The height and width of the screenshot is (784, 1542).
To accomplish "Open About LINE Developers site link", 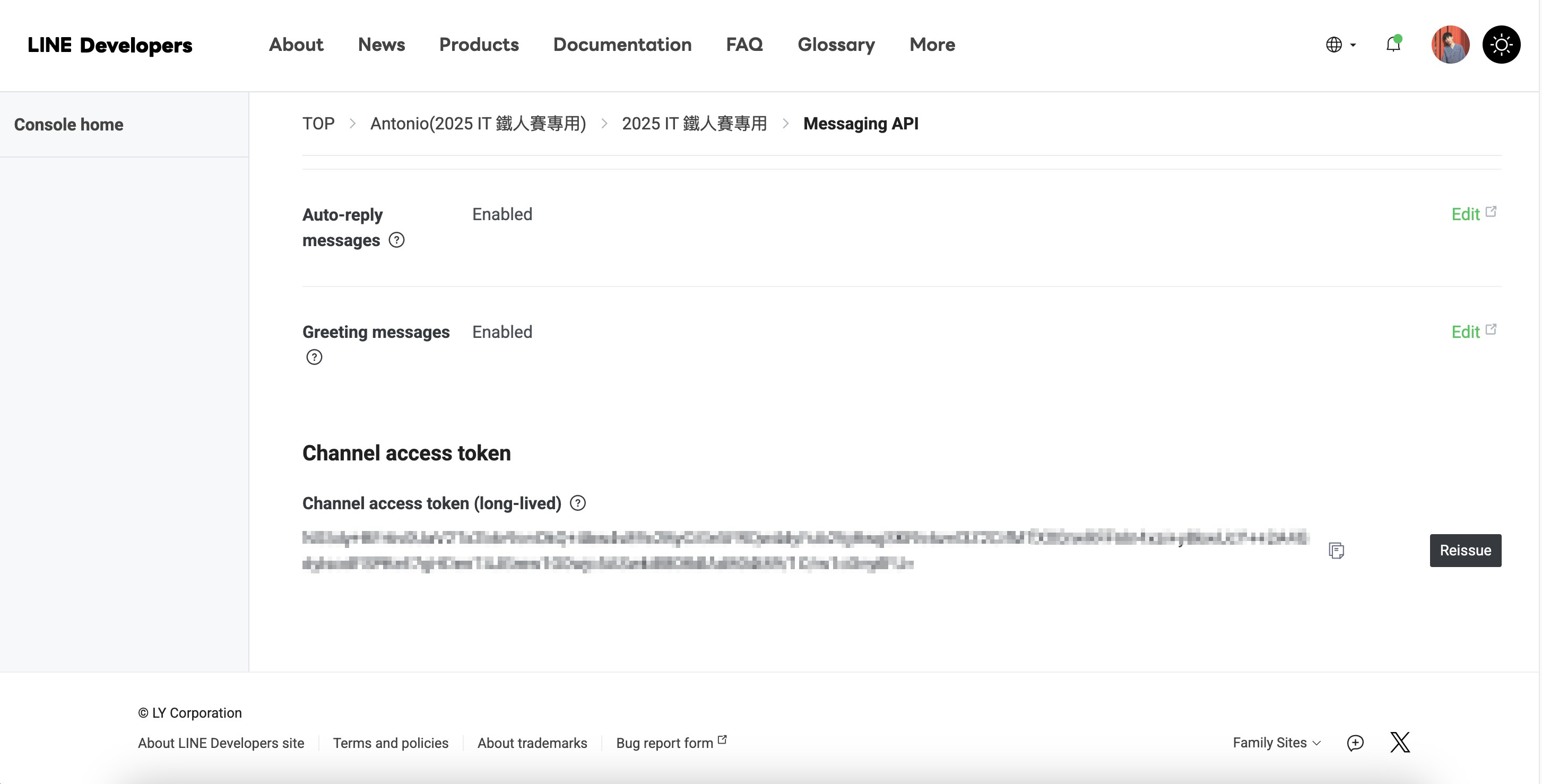I will coord(221,743).
